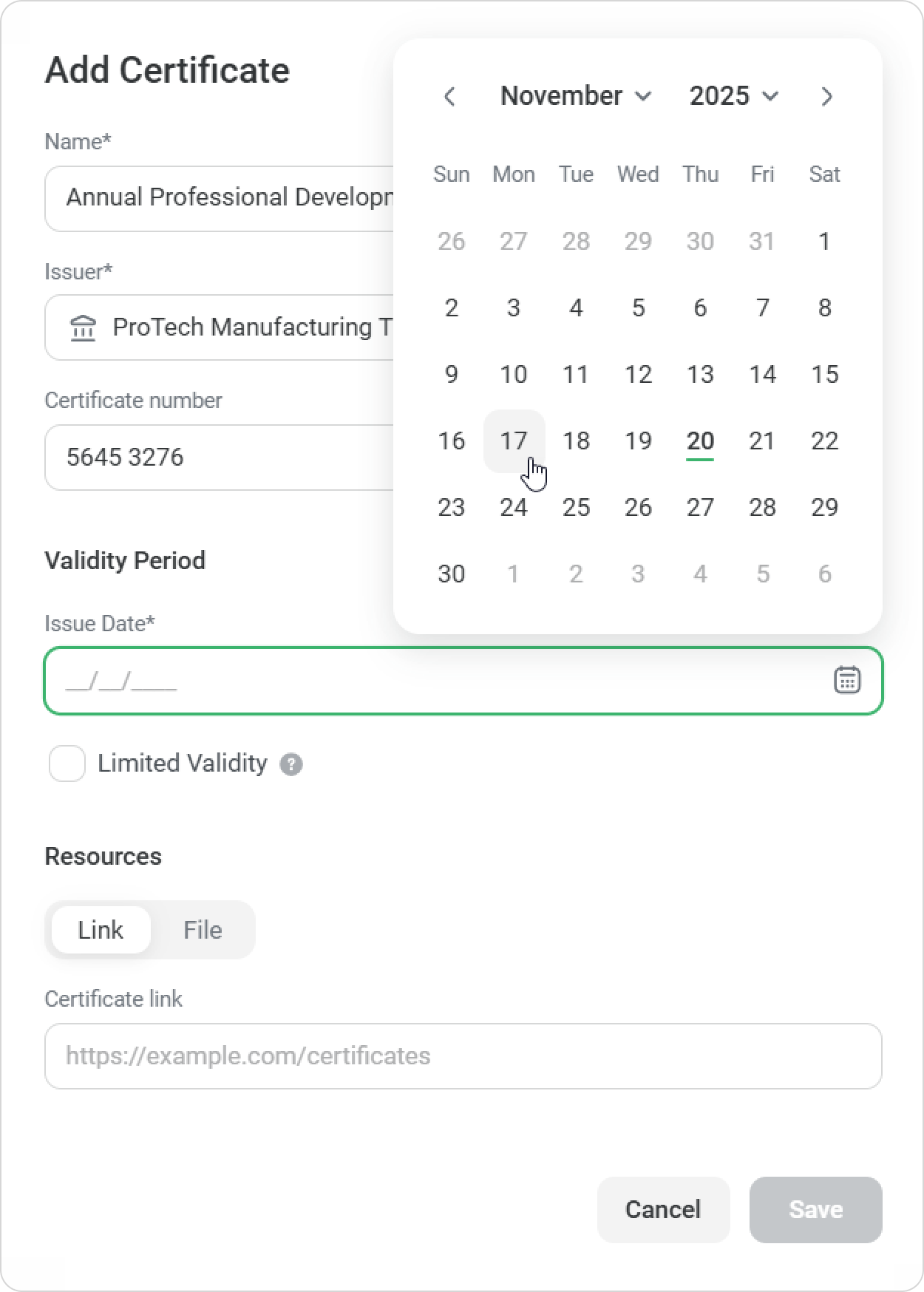The height and width of the screenshot is (1292, 924).
Task: Edit the Certificate number field
Action: (x=222, y=457)
